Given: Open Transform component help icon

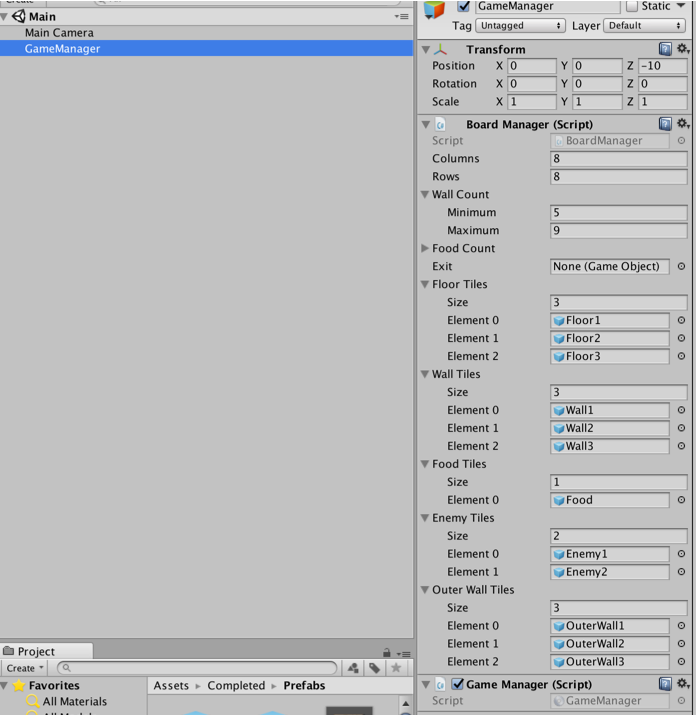Looking at the screenshot, I should point(665,48).
